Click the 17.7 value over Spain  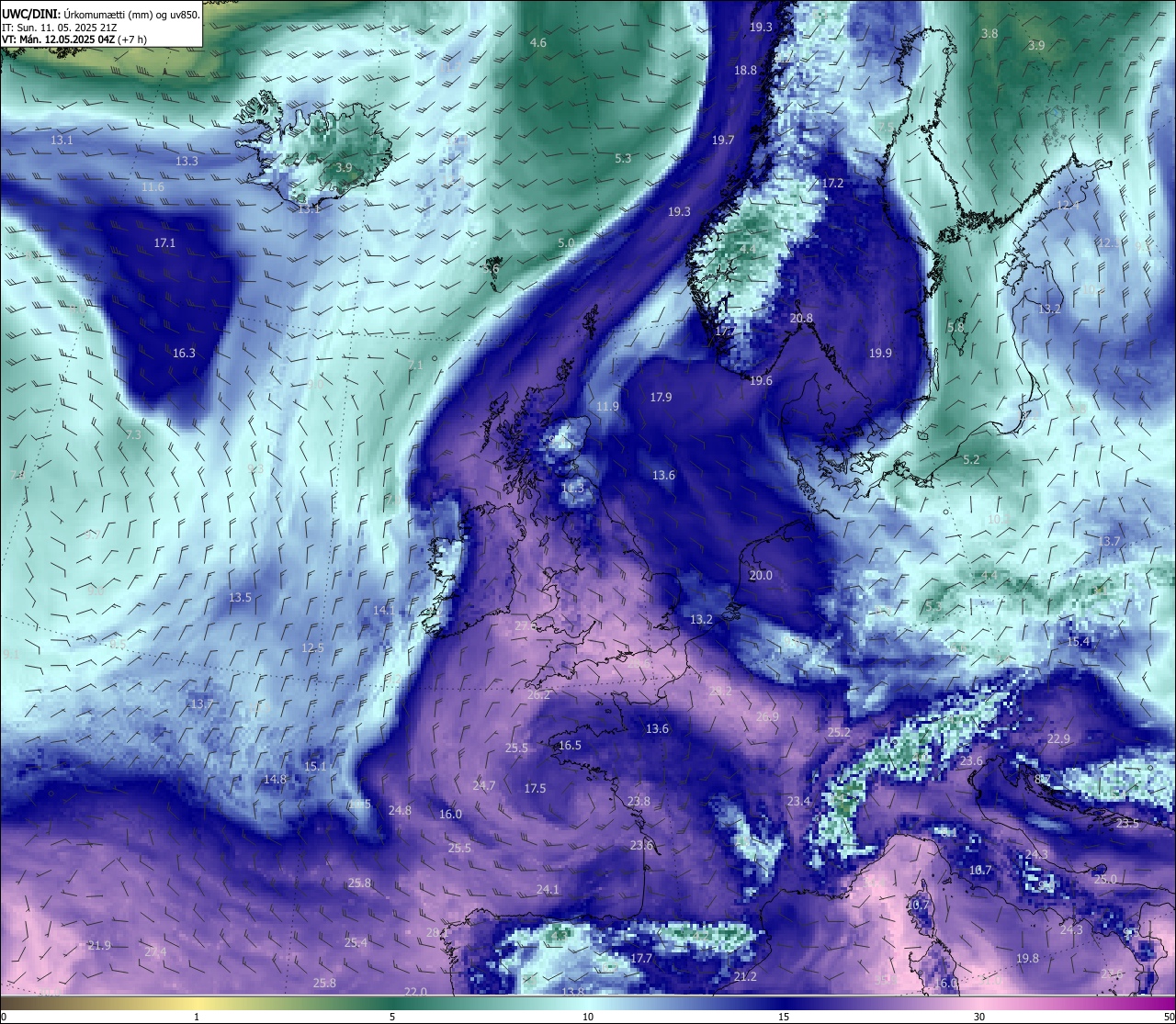[641, 959]
